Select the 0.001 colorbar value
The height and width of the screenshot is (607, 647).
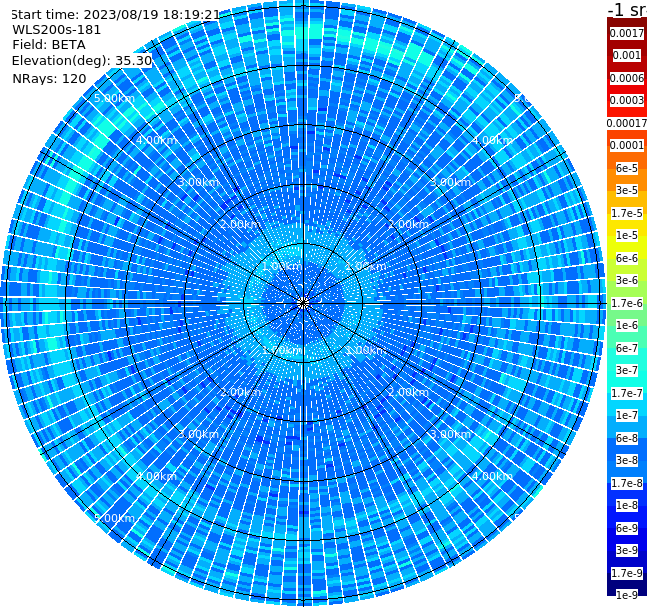[627, 55]
